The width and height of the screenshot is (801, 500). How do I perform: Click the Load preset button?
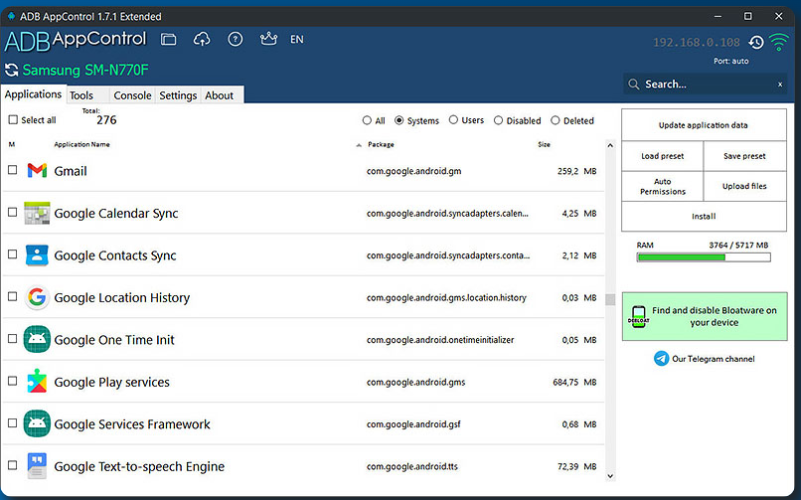[663, 156]
